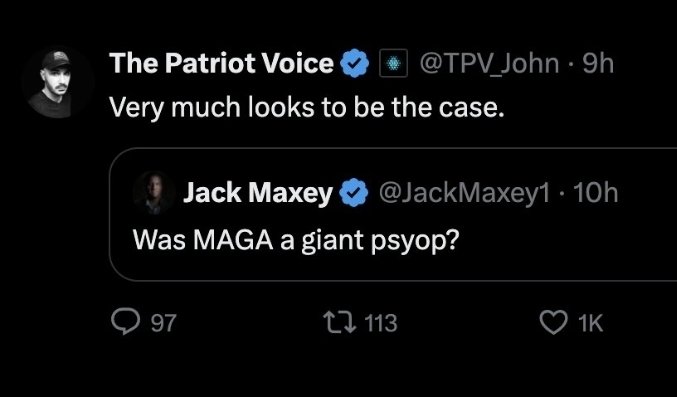Click the 1K likes count
The width and height of the screenshot is (677, 397).
click(x=590, y=323)
